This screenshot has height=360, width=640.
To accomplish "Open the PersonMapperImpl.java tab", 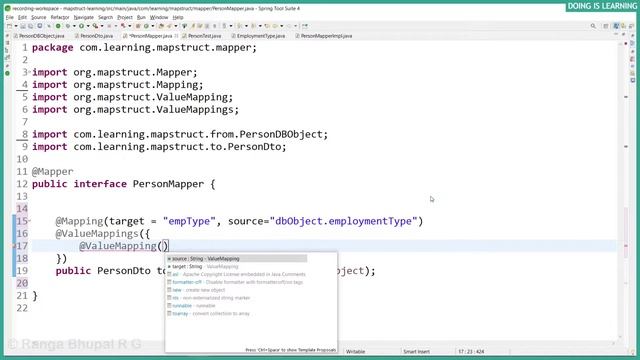I will point(324,36).
